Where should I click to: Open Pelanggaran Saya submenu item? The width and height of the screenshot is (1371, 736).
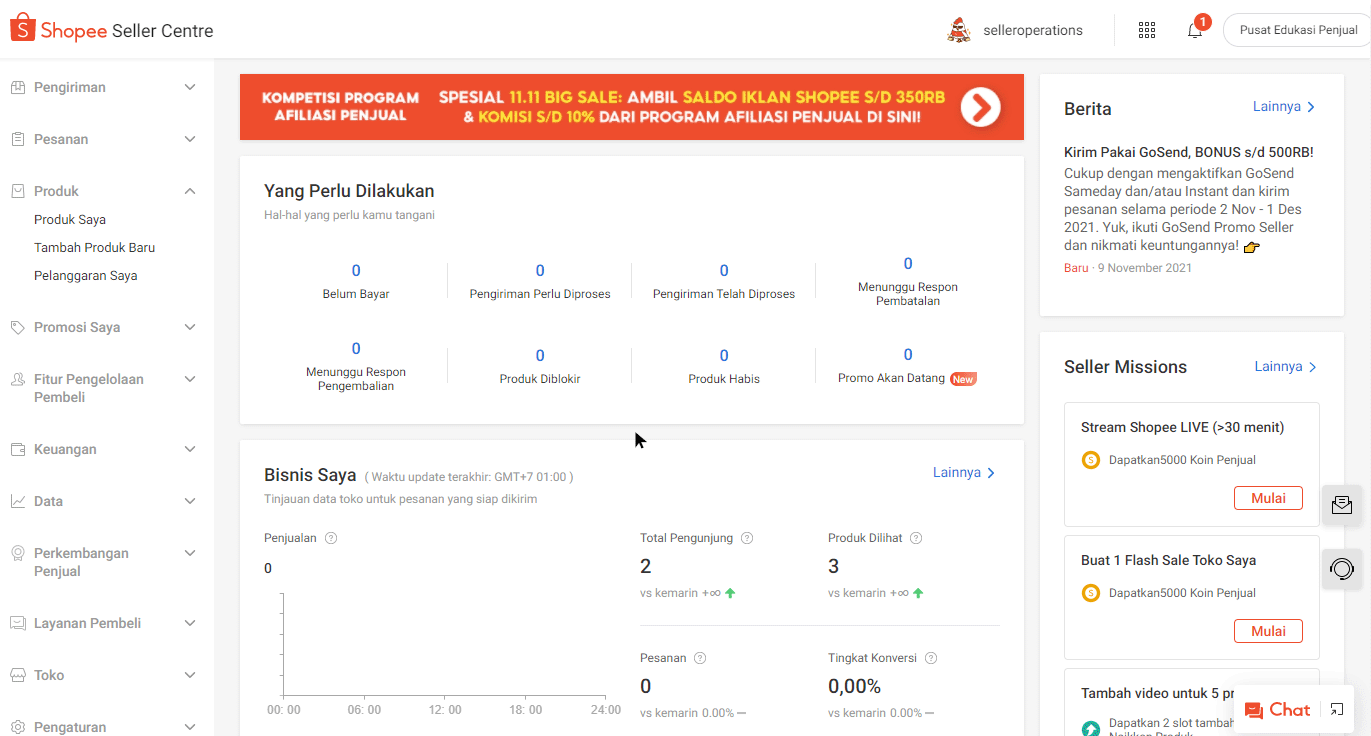click(x=86, y=276)
